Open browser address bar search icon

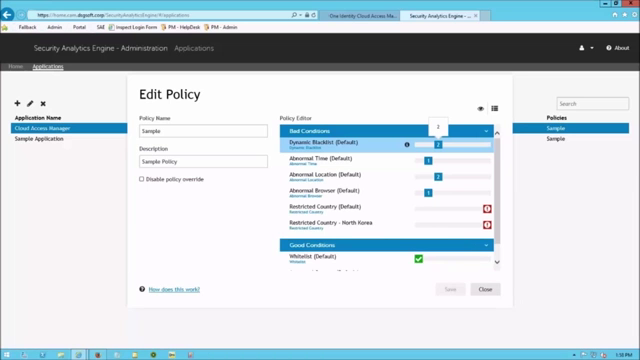tap(294, 15)
